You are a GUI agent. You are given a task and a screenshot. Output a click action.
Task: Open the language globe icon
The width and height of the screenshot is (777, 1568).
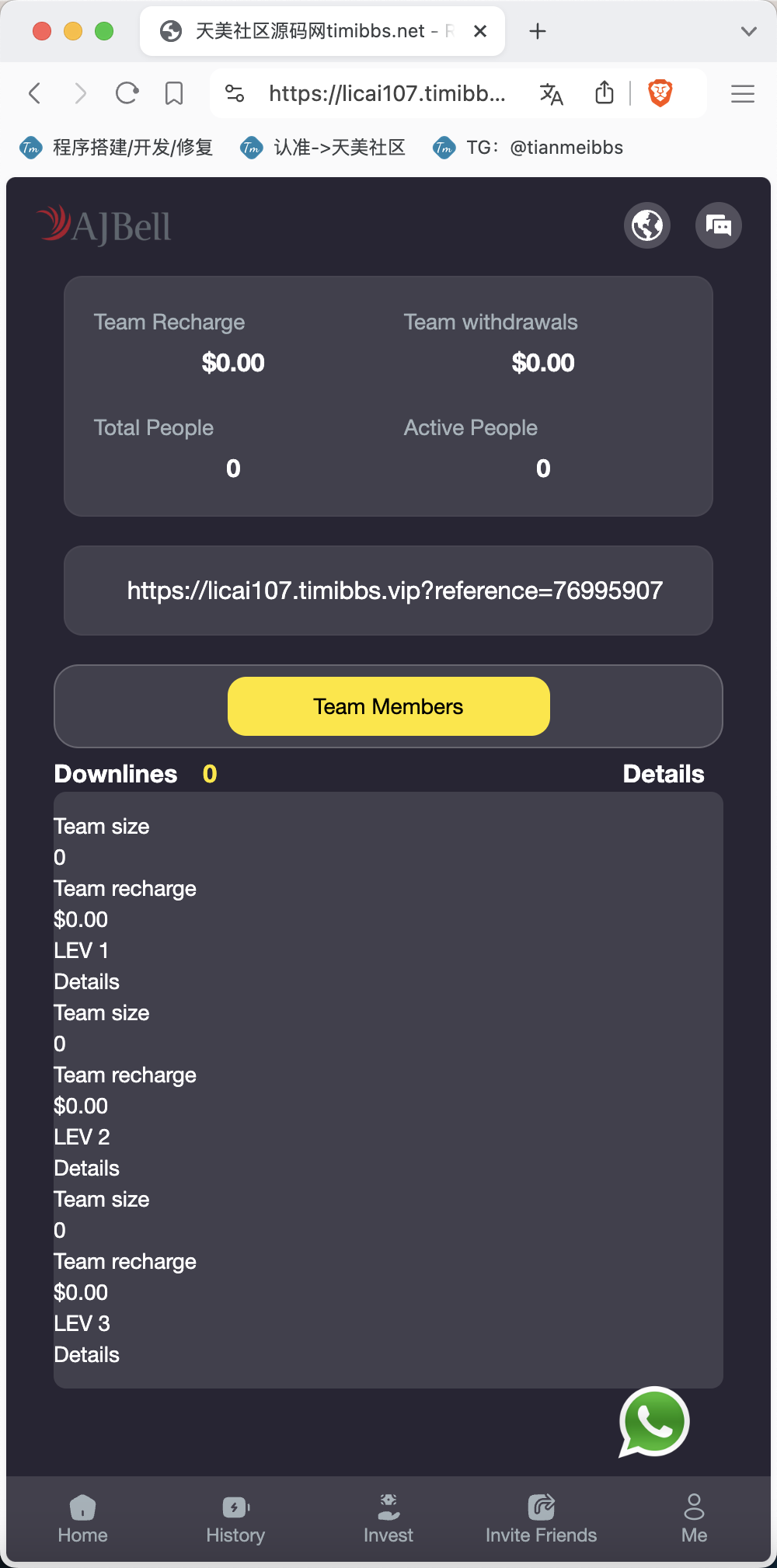click(x=647, y=225)
